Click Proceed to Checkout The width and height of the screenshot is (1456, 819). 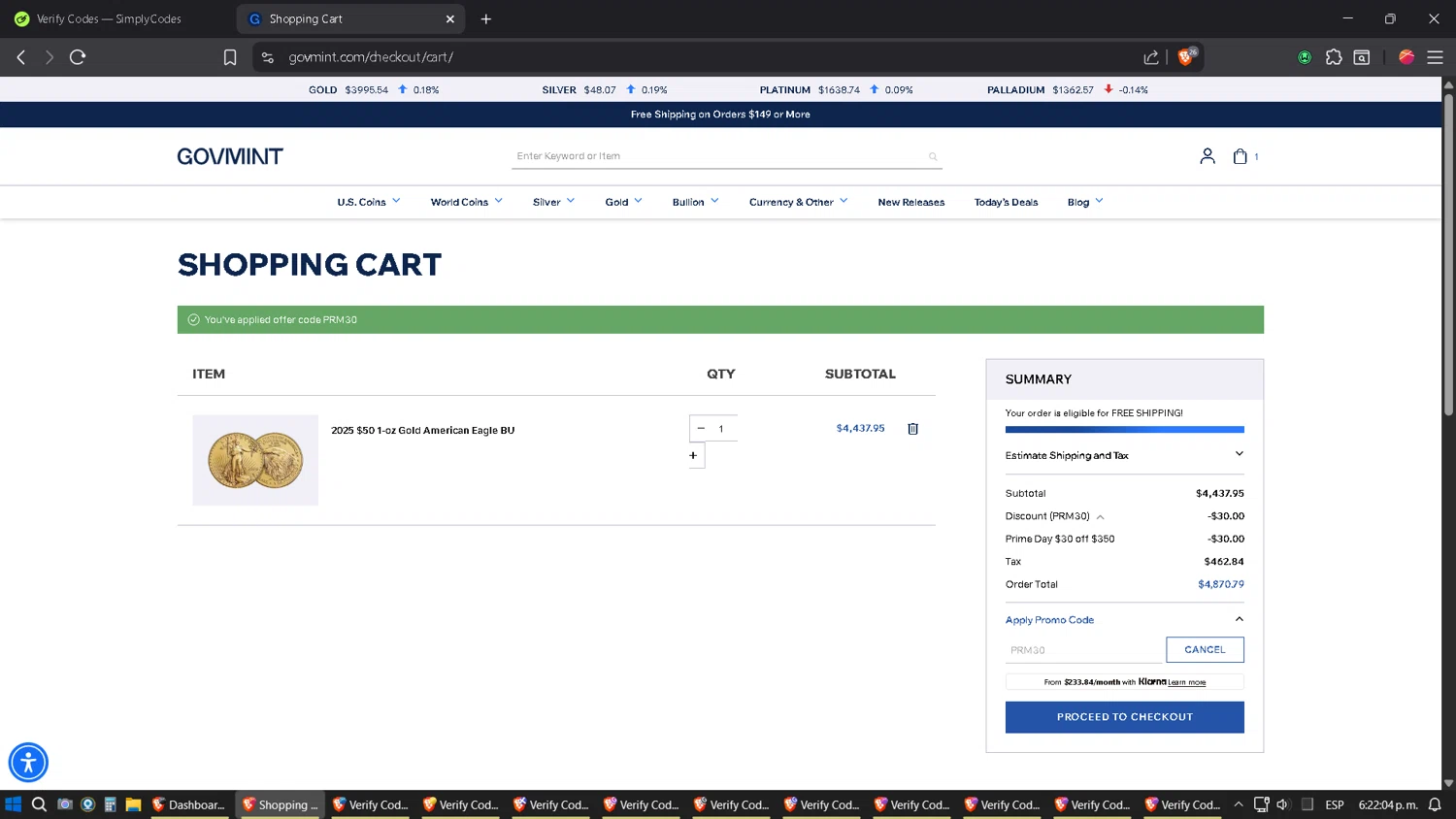(1124, 717)
